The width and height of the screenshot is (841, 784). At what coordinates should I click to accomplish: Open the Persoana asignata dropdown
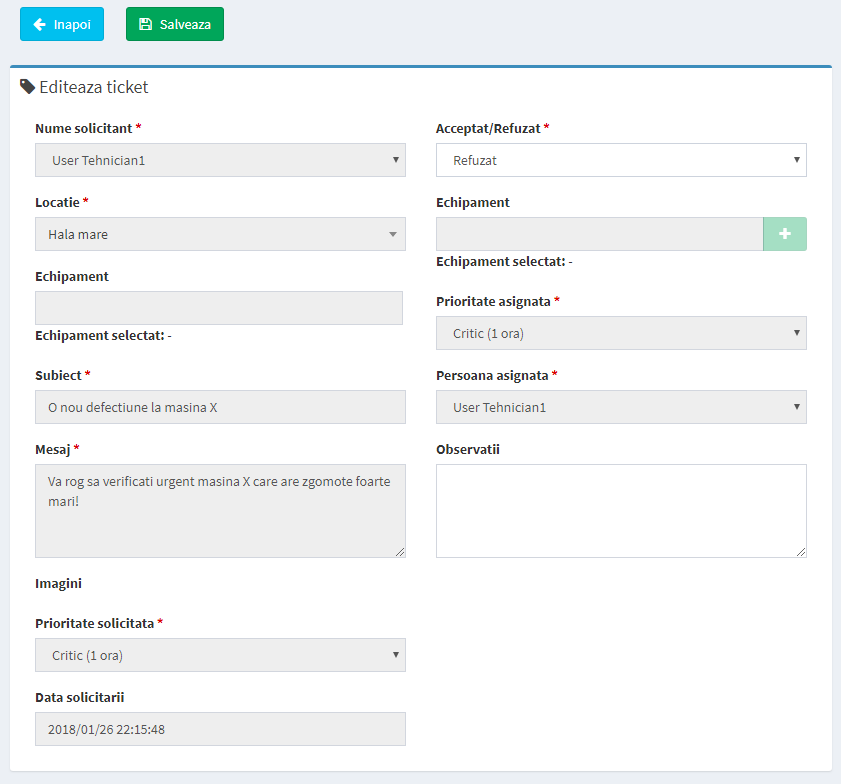point(621,407)
